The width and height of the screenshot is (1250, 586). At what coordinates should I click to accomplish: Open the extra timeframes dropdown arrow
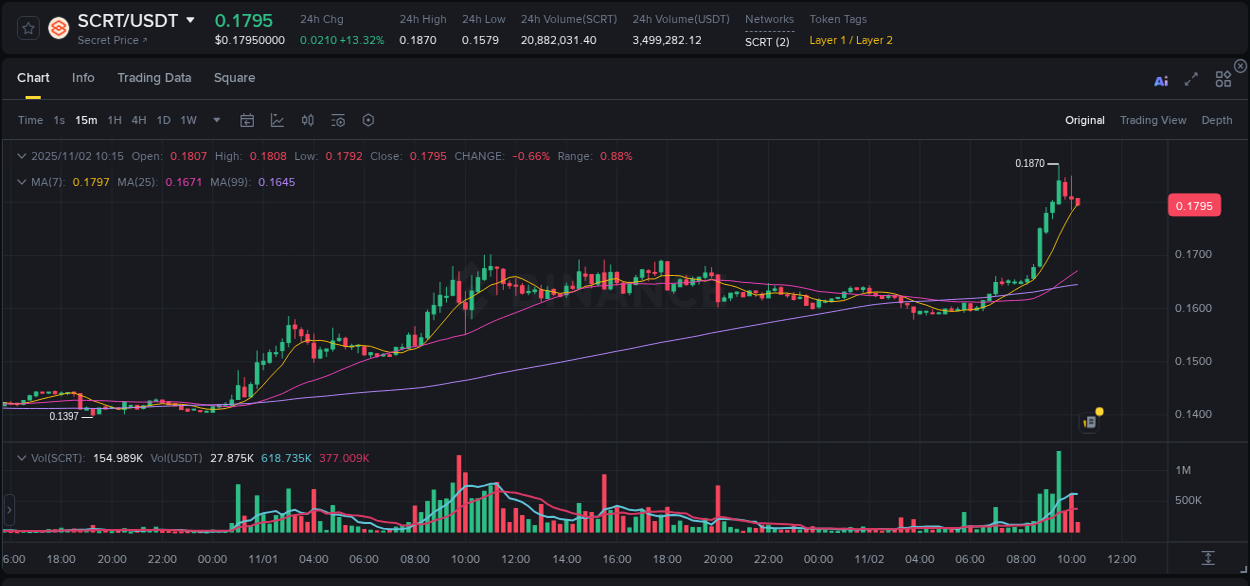click(215, 120)
